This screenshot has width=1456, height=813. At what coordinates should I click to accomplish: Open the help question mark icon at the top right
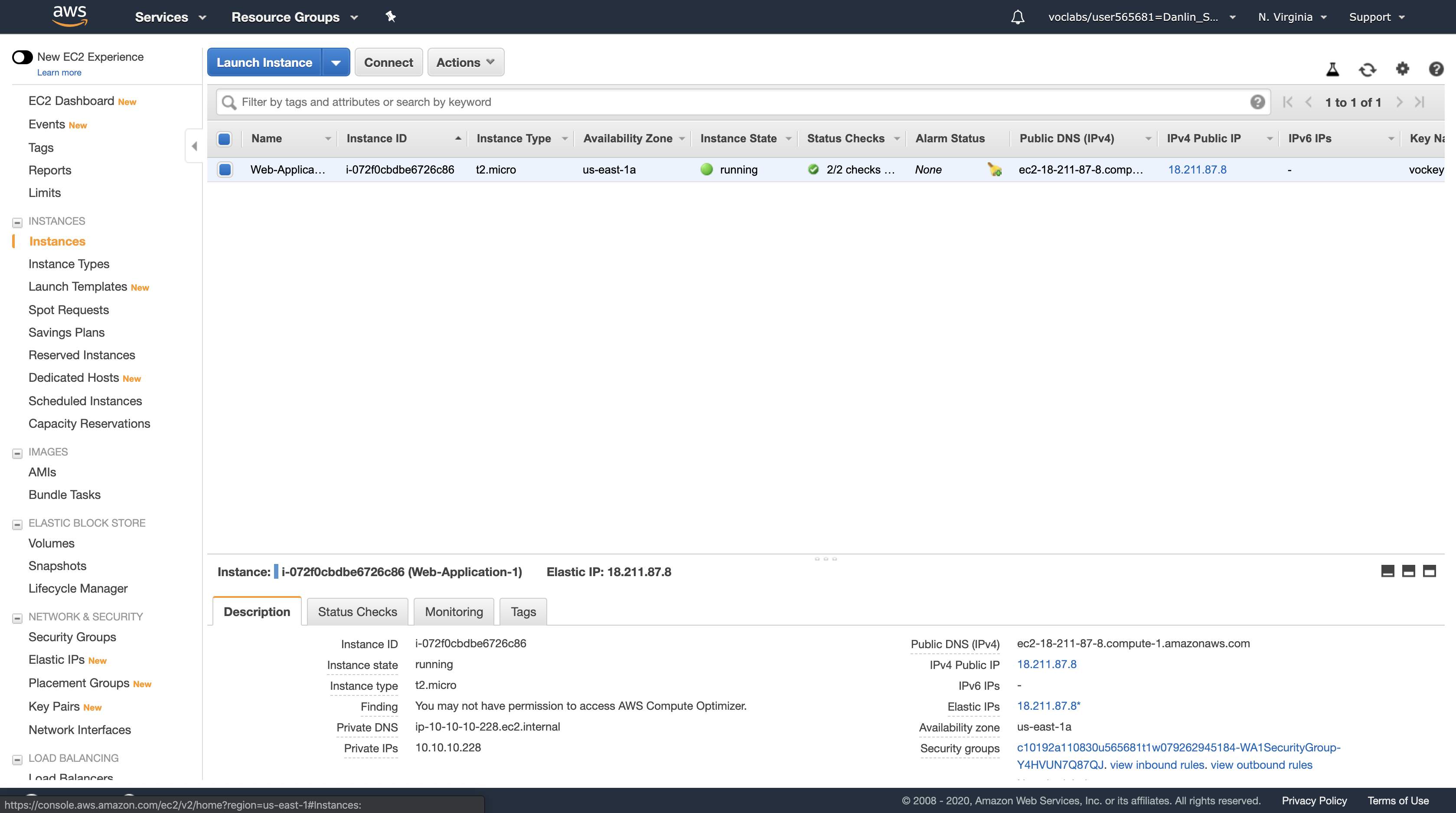pos(1436,69)
